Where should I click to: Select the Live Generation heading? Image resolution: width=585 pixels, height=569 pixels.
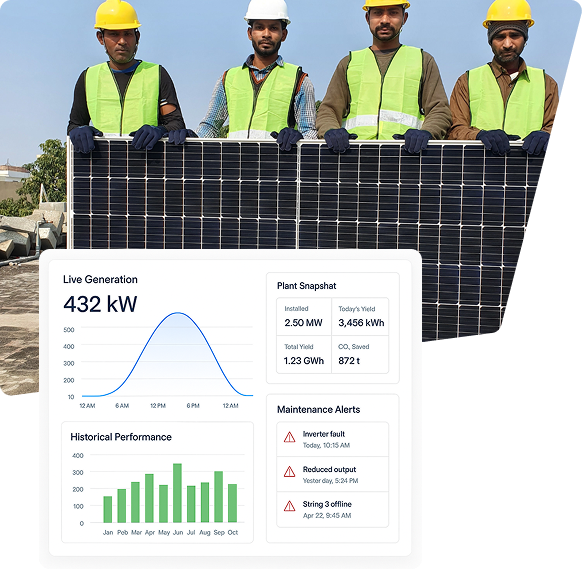click(x=100, y=279)
